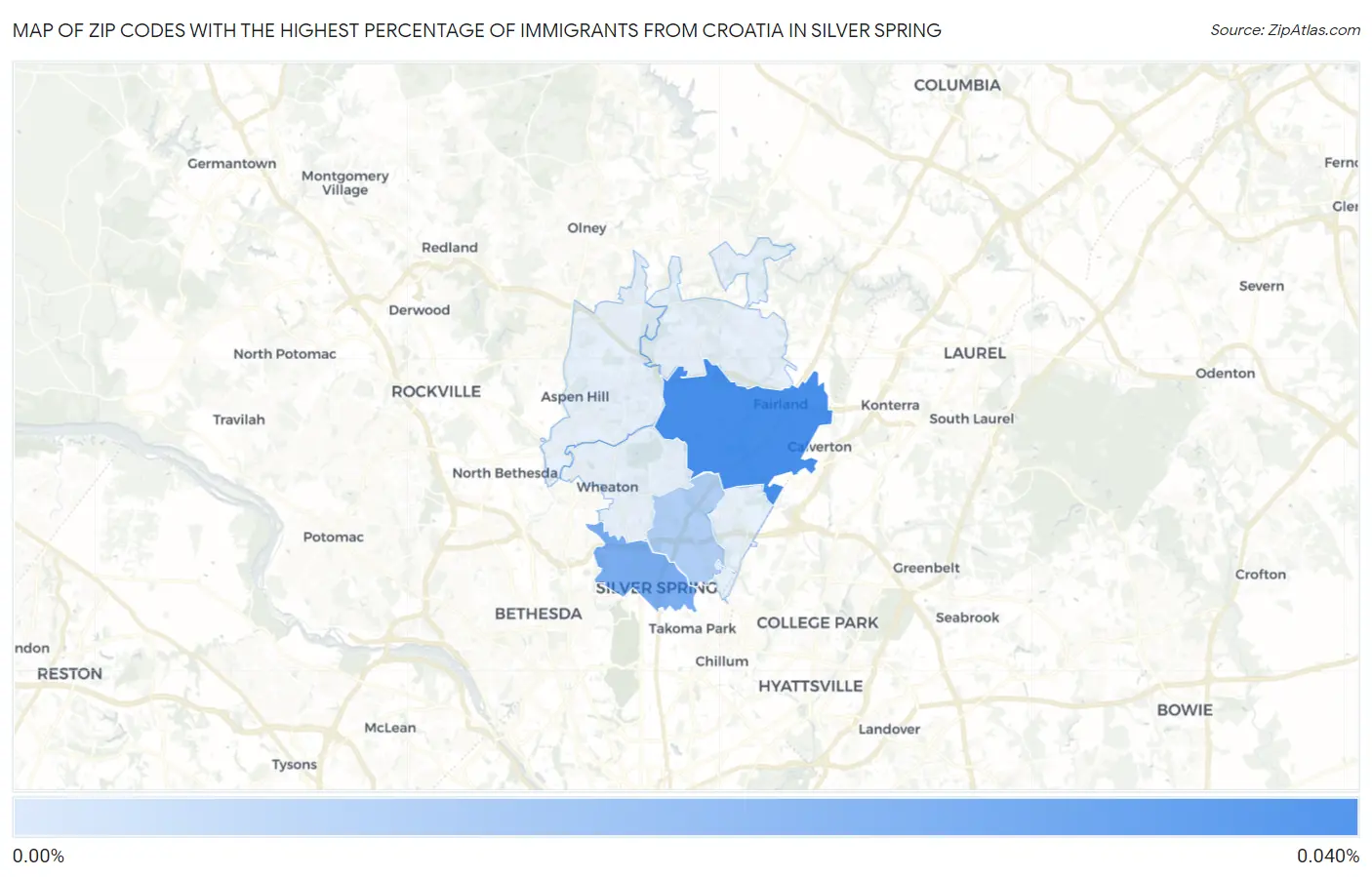
Task: Click the Severn map label
Action: tap(1262, 286)
